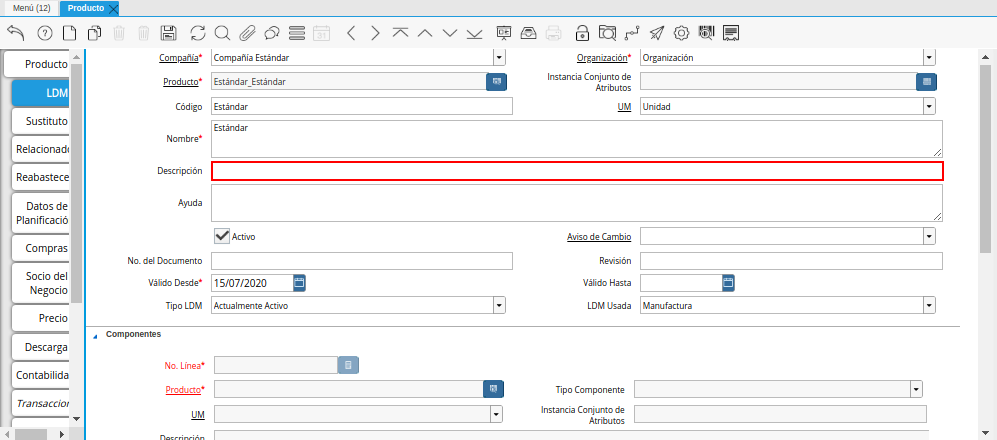This screenshot has width=997, height=440.
Task: Open the gear process icon
Action: tap(681, 33)
